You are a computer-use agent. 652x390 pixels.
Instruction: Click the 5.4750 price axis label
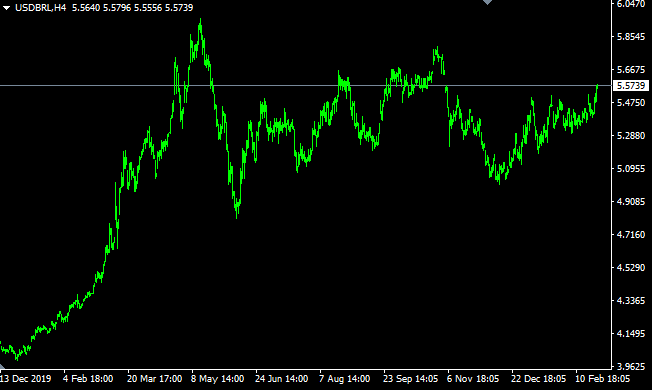(631, 103)
